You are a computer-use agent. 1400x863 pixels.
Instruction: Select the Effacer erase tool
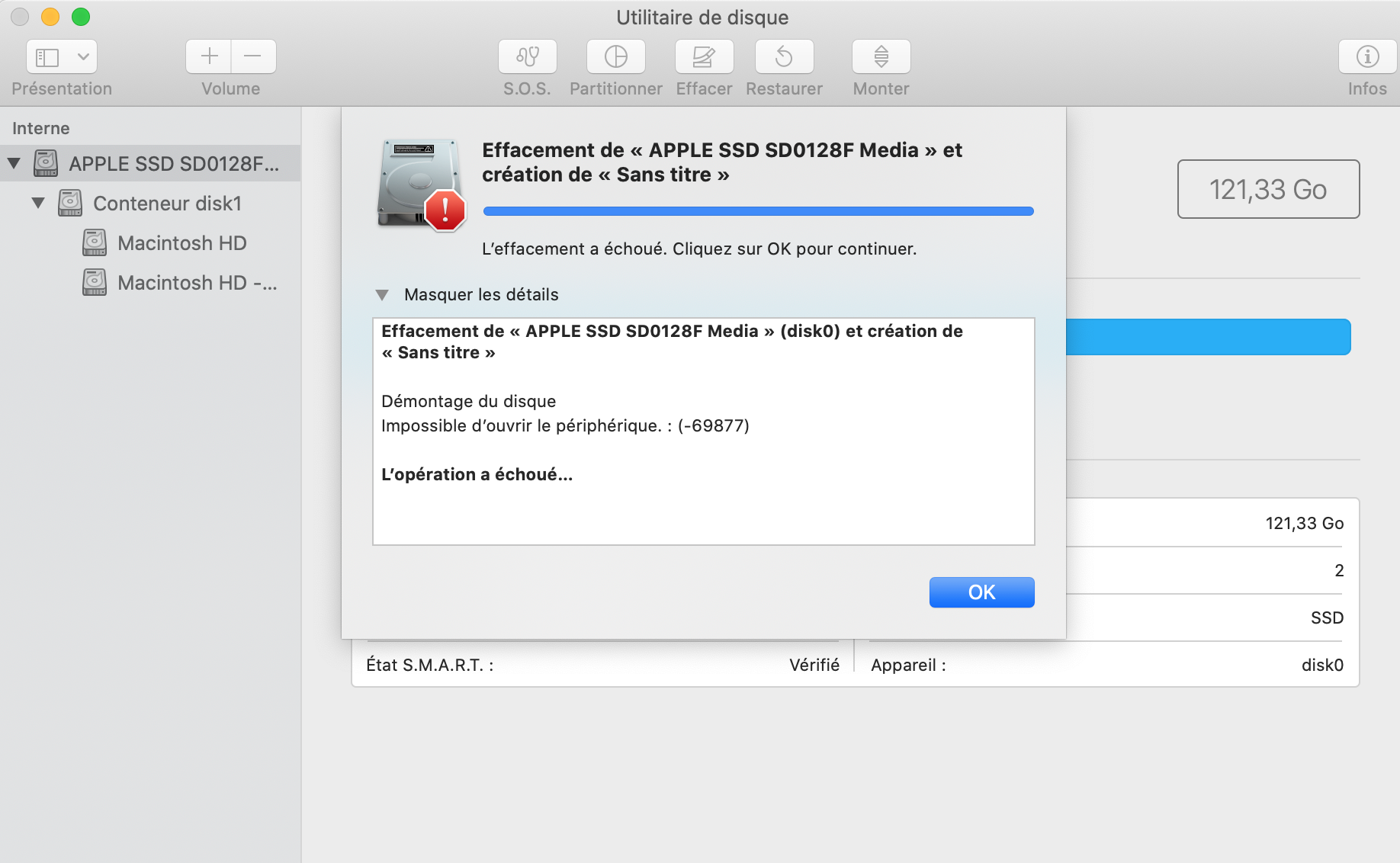tap(704, 56)
